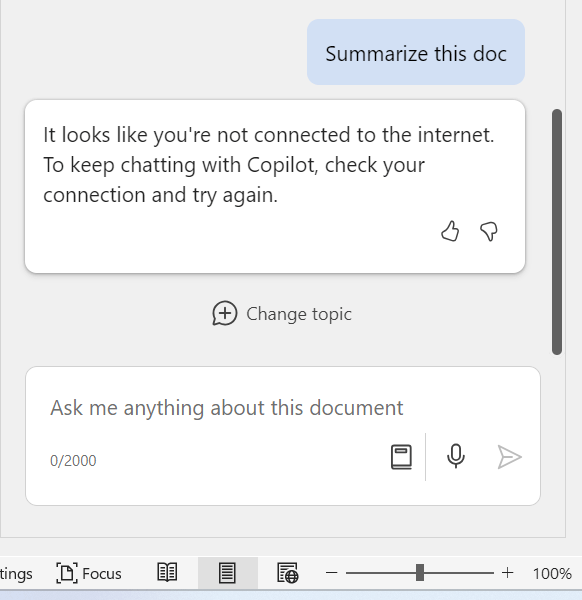582x600 pixels.
Task: Open zoom dialog via 100% label
Action: tap(552, 574)
